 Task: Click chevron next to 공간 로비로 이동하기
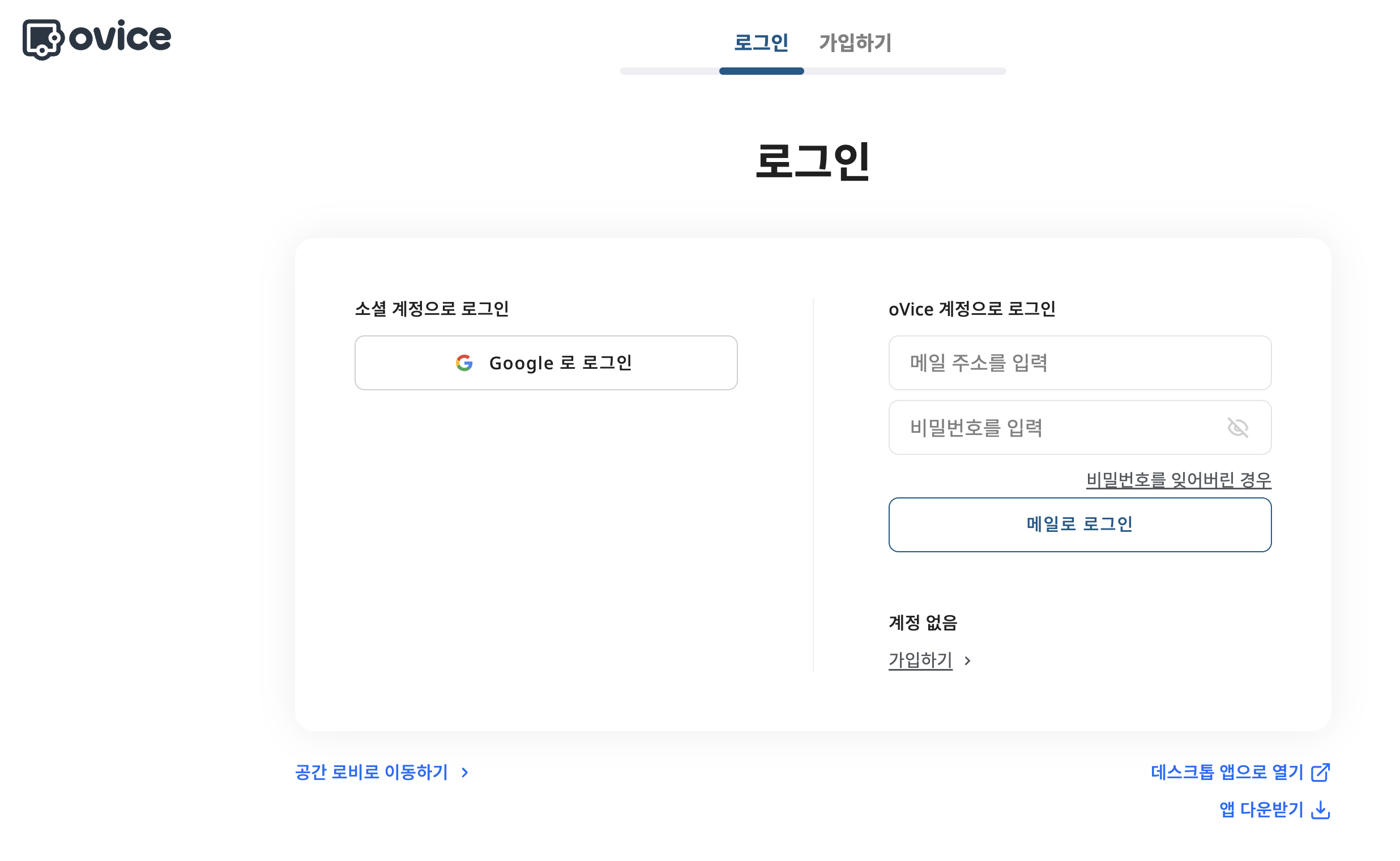click(465, 773)
